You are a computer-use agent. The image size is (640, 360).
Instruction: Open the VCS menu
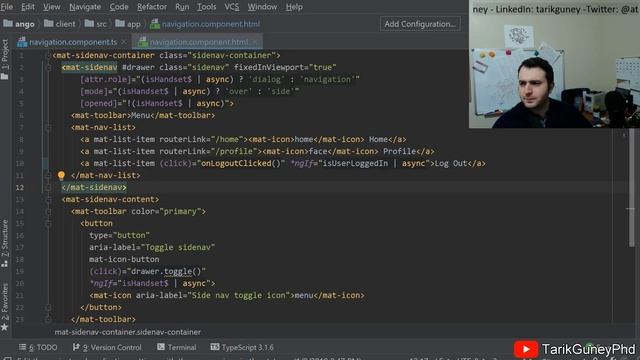(x=232, y=7)
